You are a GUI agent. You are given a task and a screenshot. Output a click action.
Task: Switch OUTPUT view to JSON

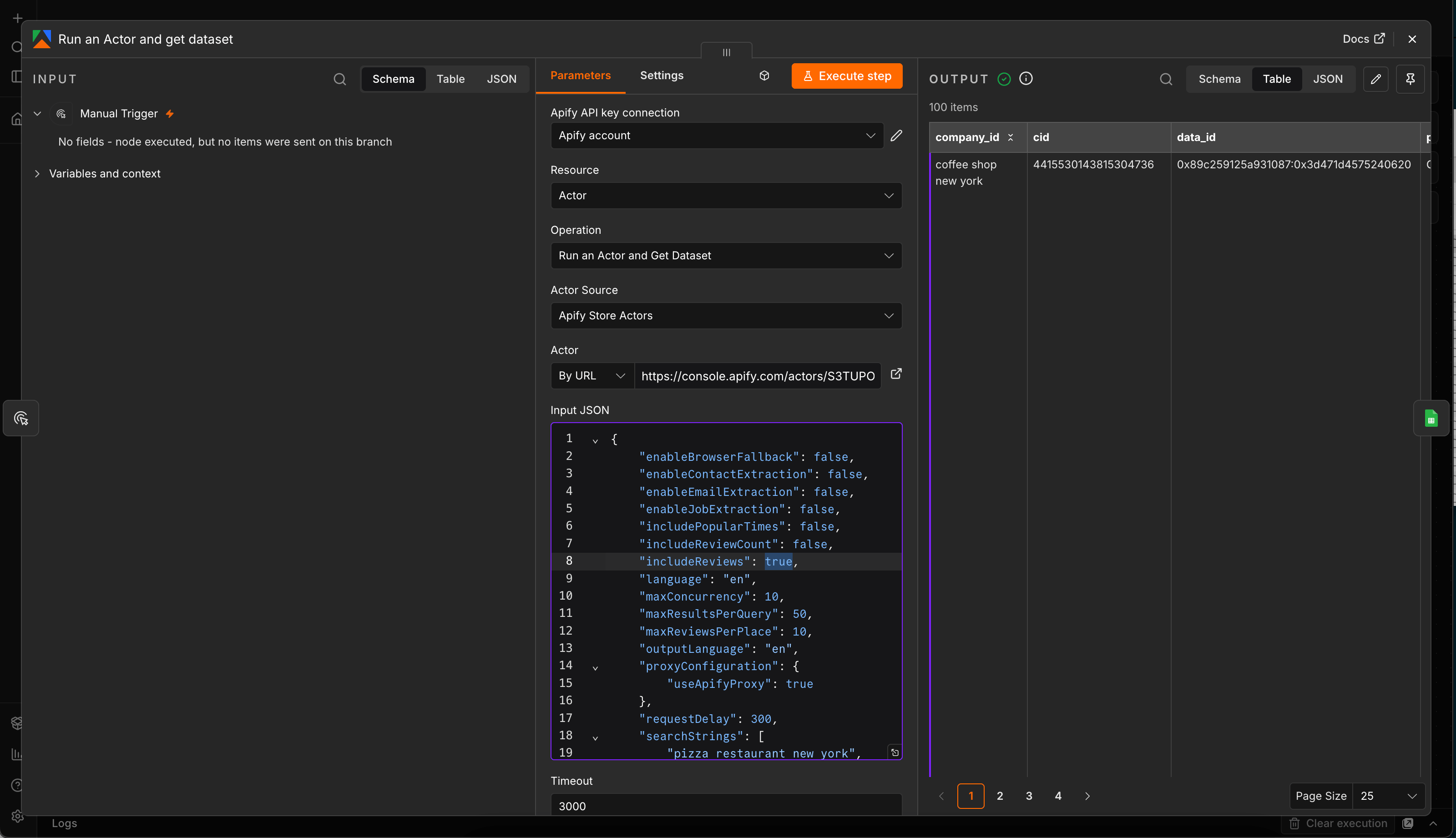point(1327,79)
